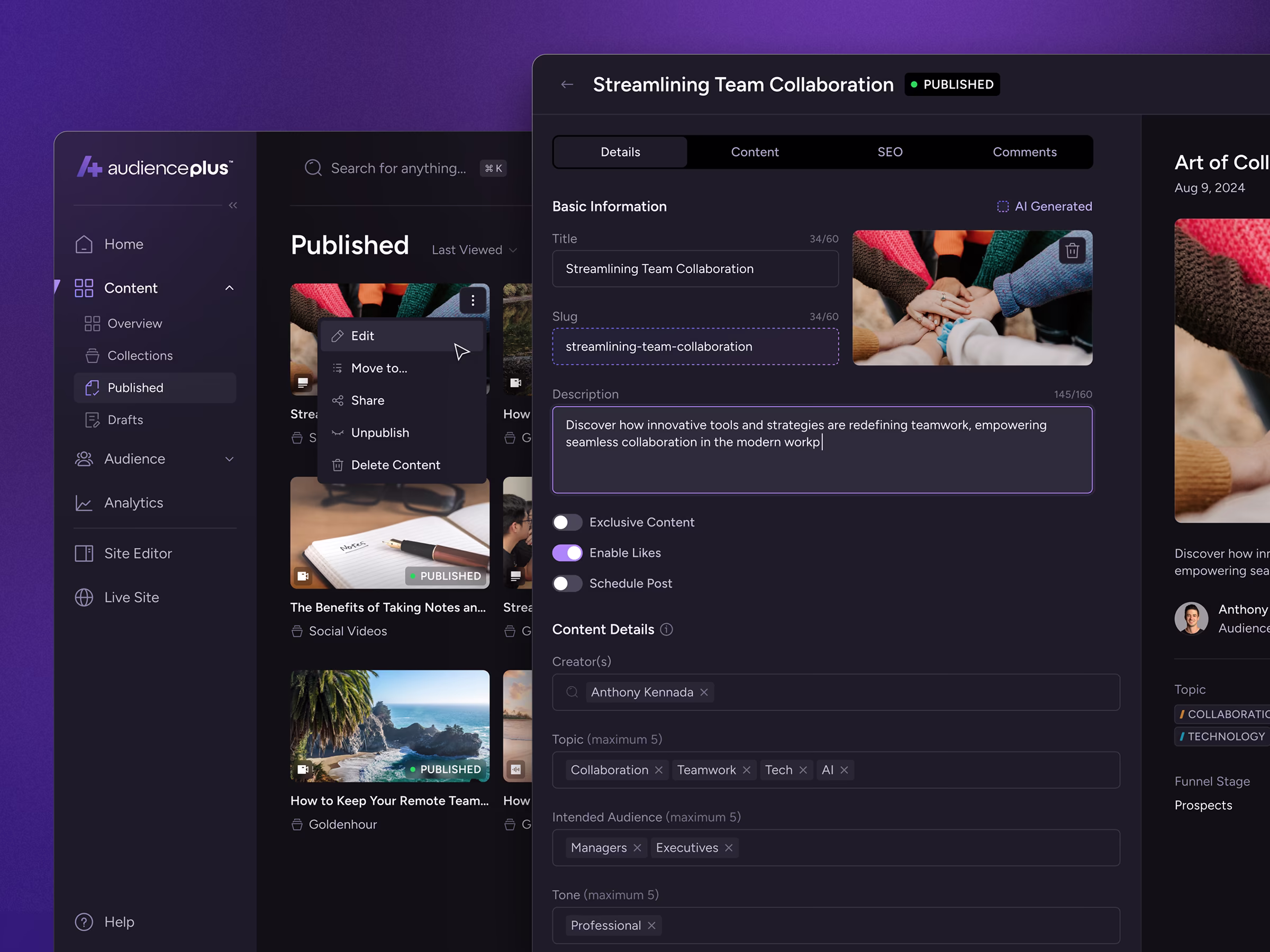Collapse the Content section in the sidebar
This screenshot has height=952, width=1270.
click(x=230, y=288)
